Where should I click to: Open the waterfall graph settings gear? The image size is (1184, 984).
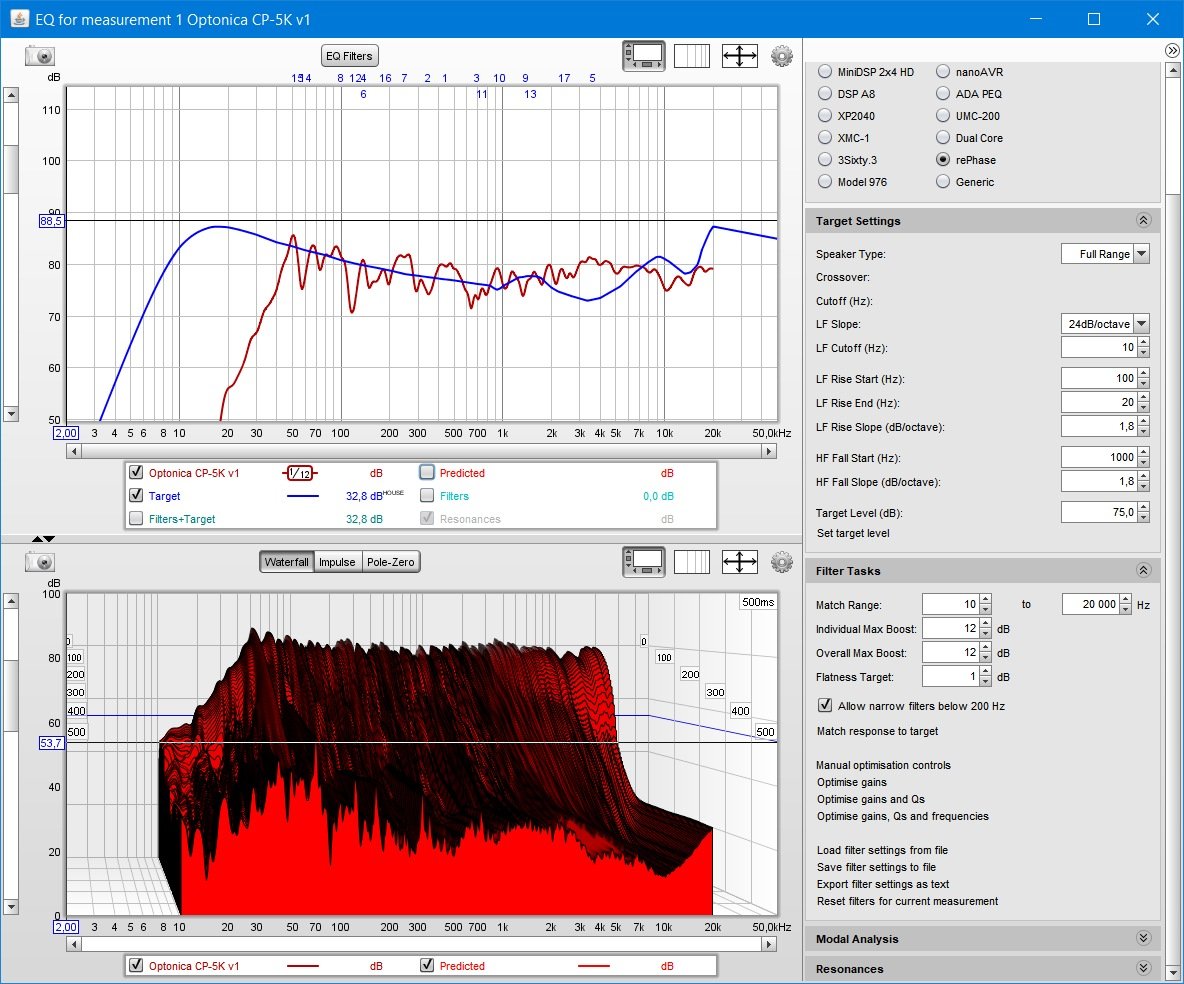(782, 562)
